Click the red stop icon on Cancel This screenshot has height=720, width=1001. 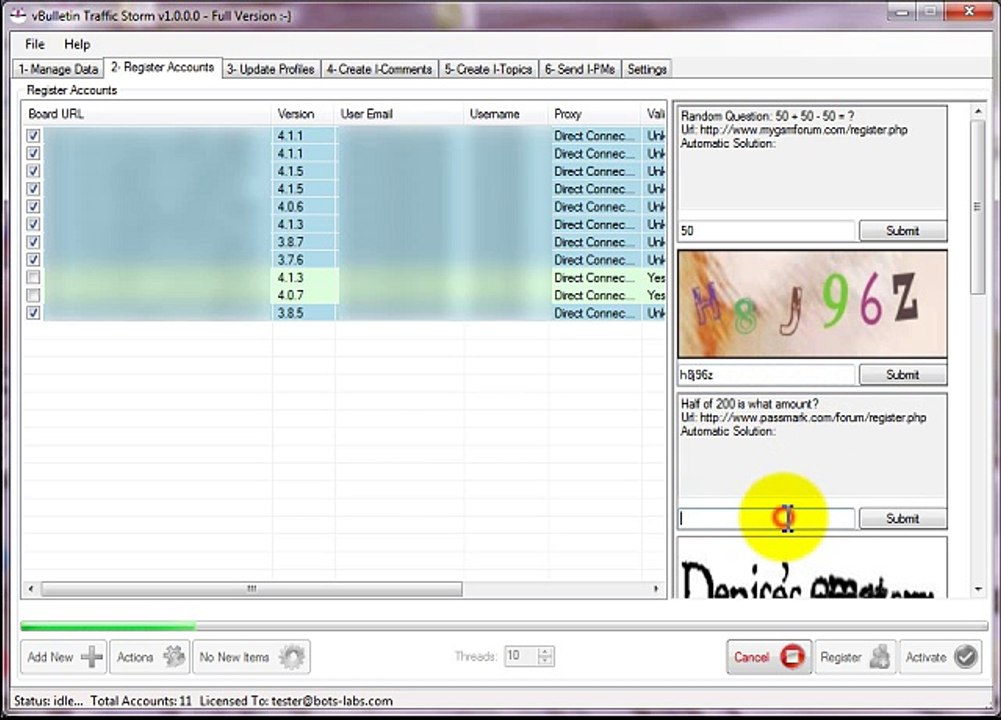pyautogui.click(x=792, y=657)
